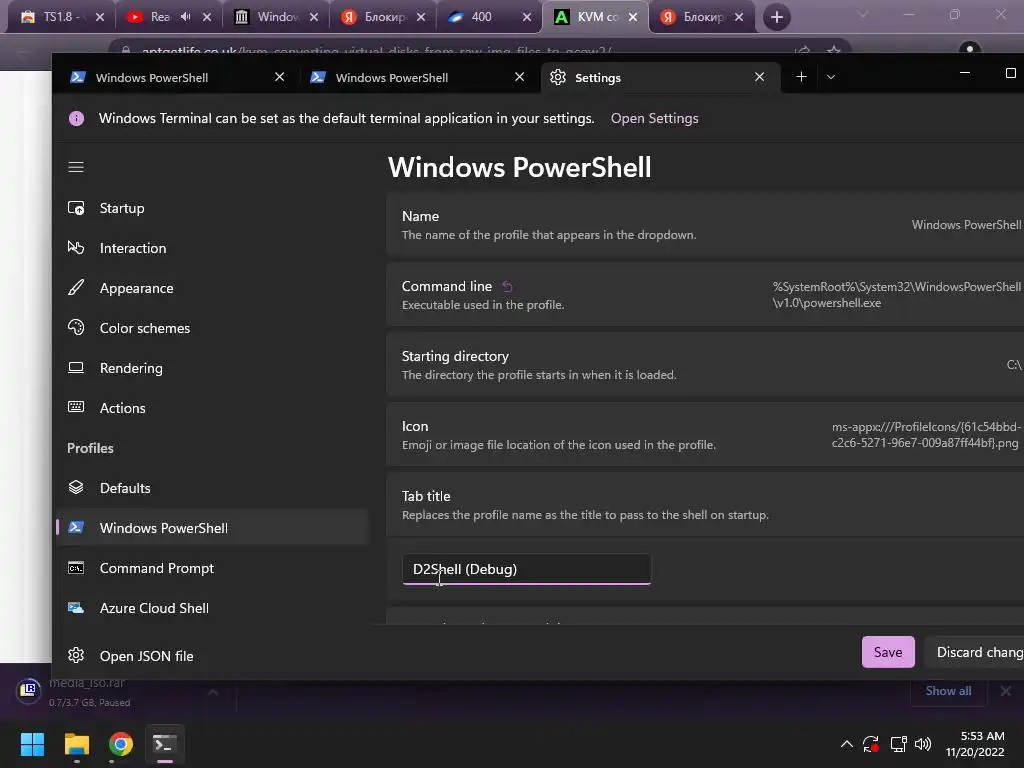Open File Explorer from the taskbar

(x=76, y=744)
